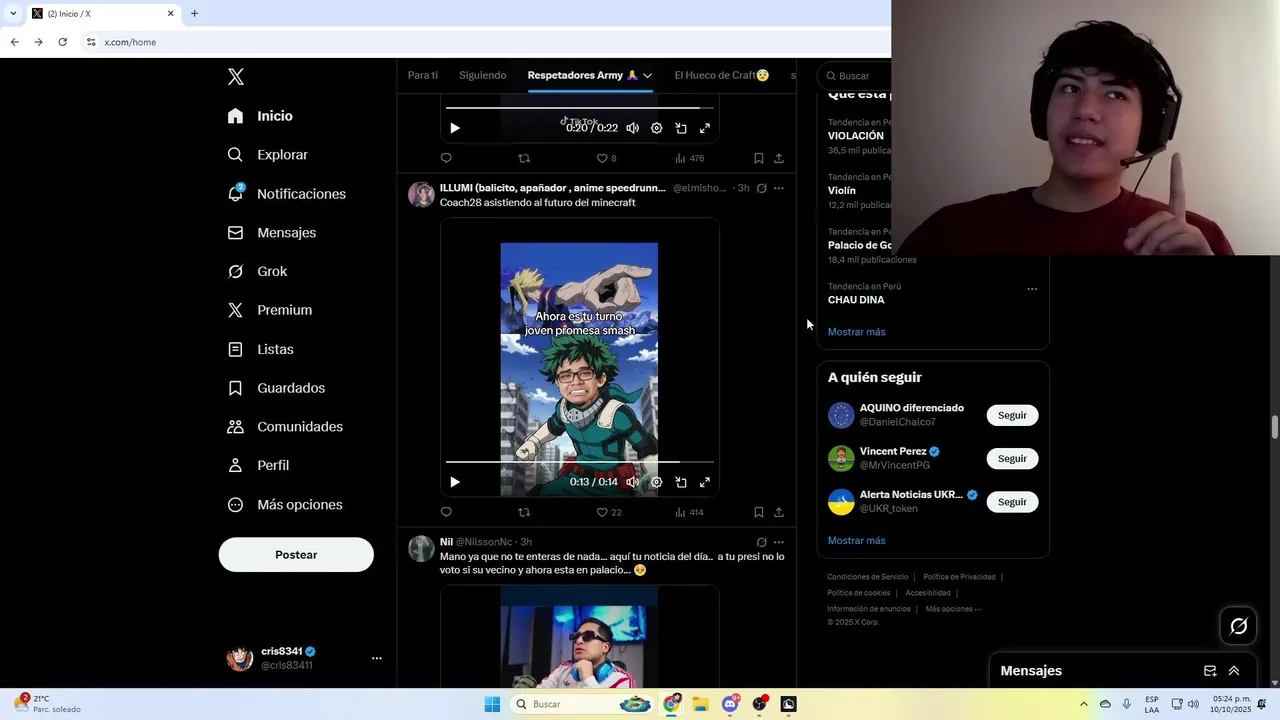Switch to Para ti tab
Viewport: 1280px width, 720px height.
click(x=423, y=75)
